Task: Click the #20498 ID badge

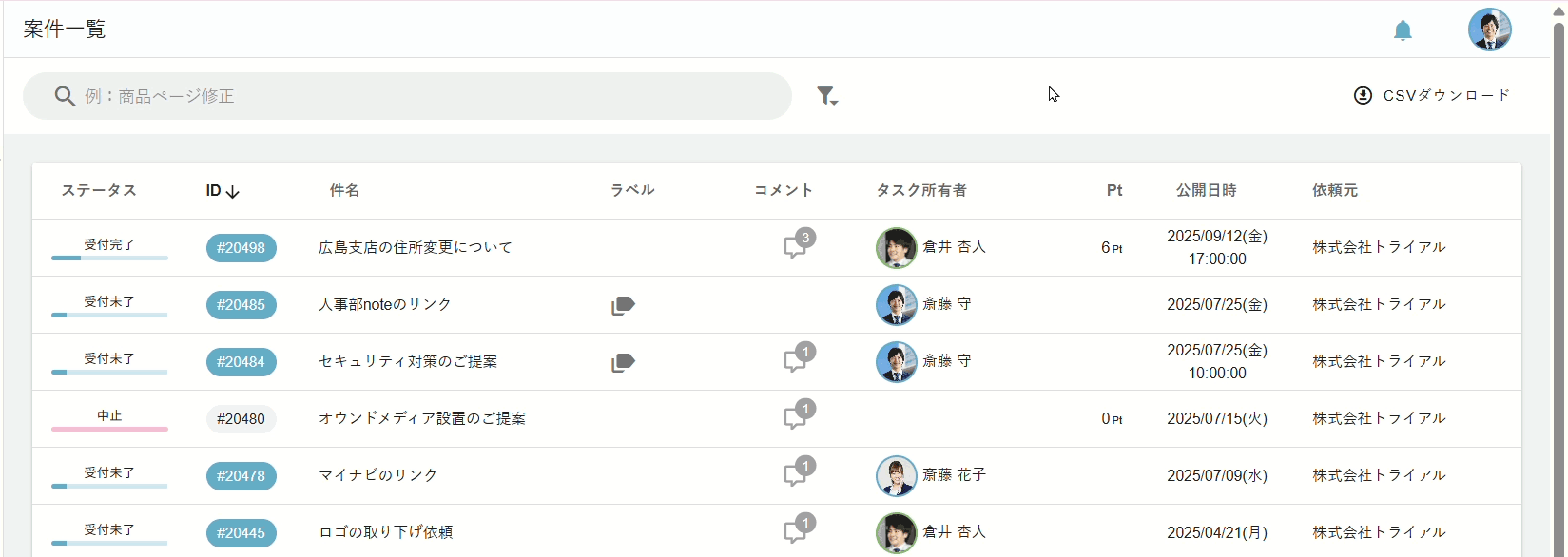Action: coord(241,248)
